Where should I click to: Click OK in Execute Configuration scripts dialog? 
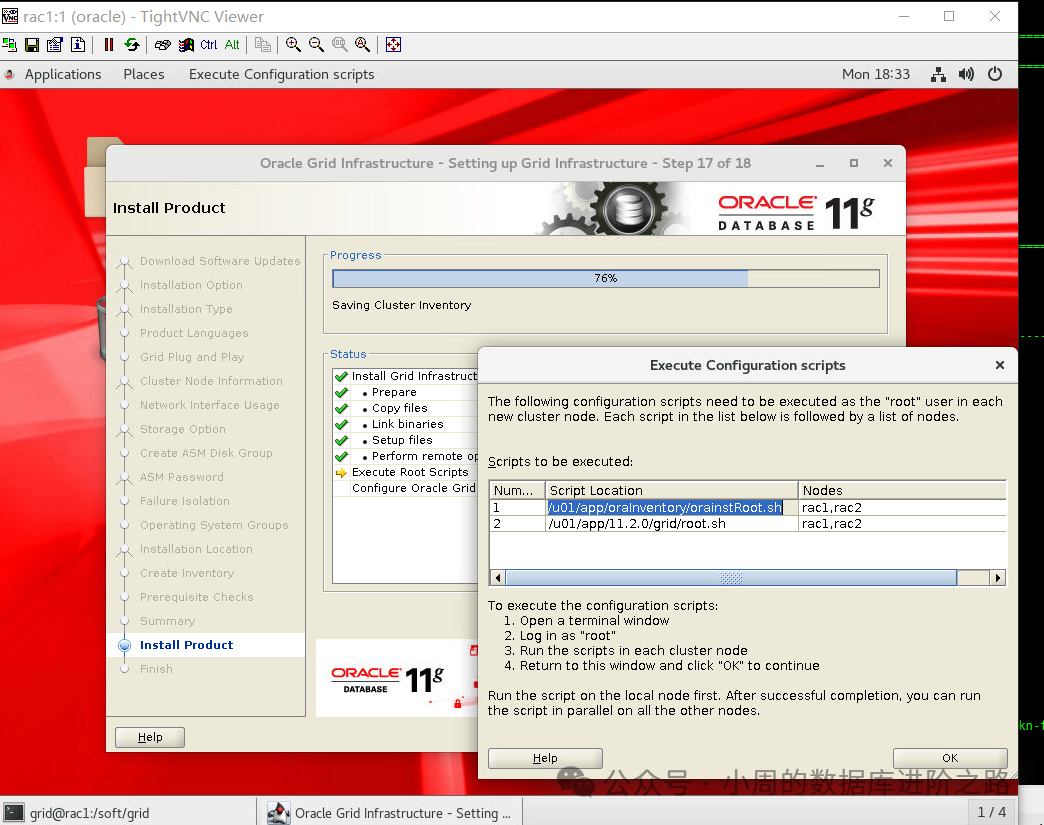click(x=950, y=758)
